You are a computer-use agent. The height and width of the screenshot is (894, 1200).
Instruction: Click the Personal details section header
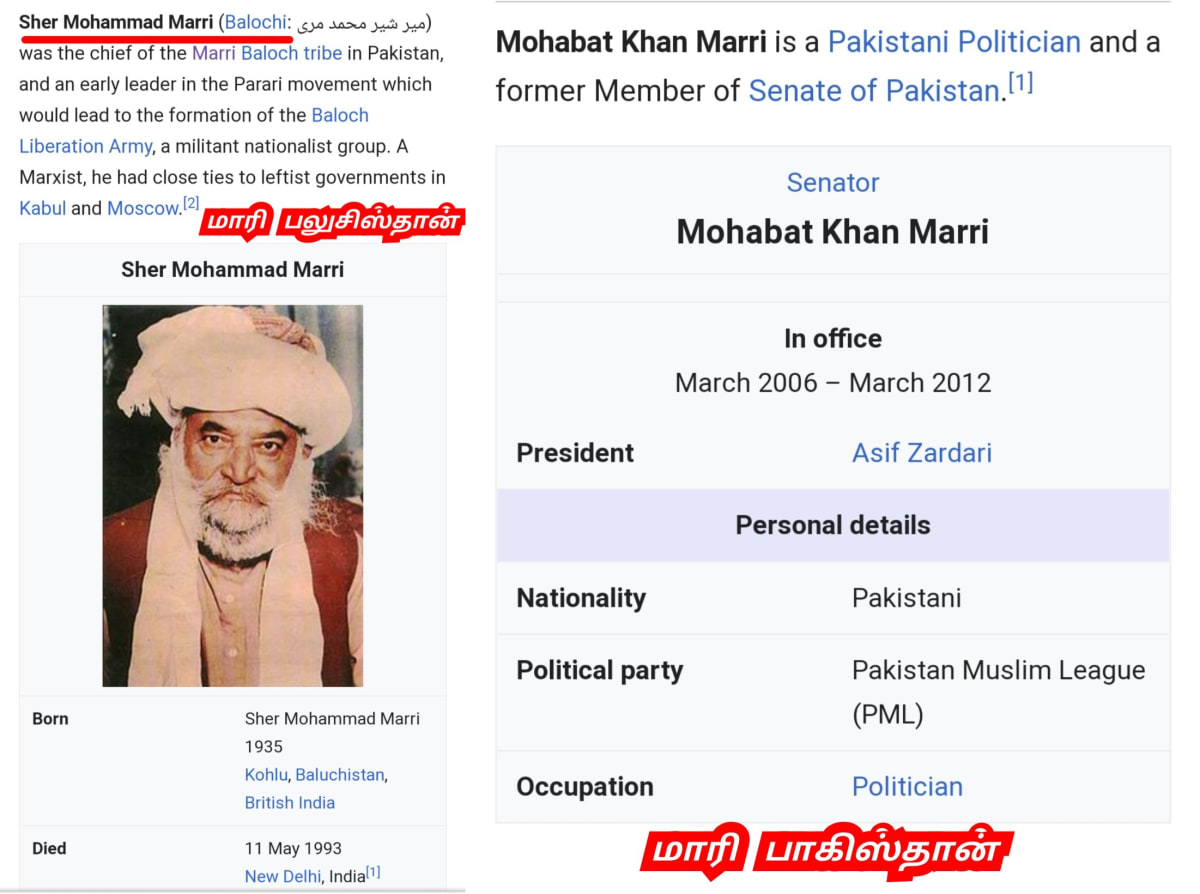point(833,525)
